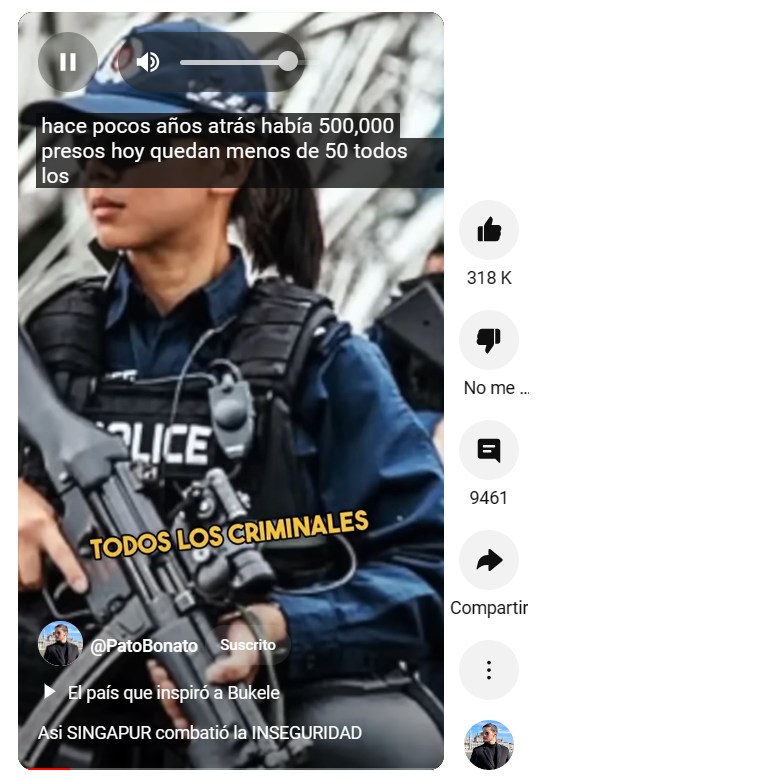Click the Asi SINGAPUR combatió la INSEGURIDAD title
Image resolution: width=766 pixels, height=782 pixels.
point(200,733)
